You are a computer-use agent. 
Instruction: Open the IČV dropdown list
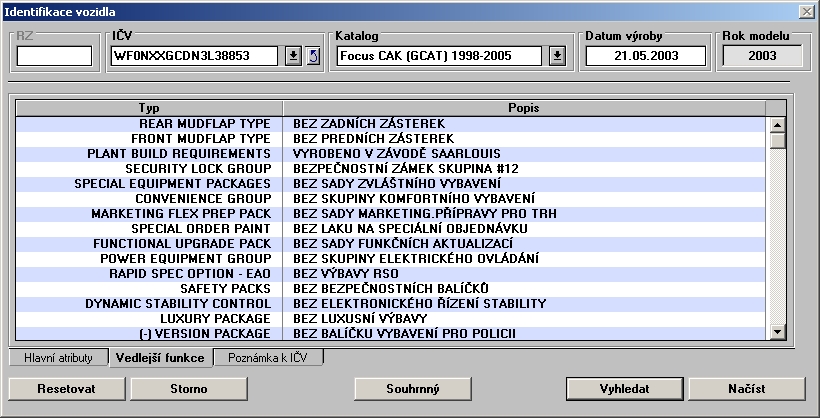tap(293, 55)
